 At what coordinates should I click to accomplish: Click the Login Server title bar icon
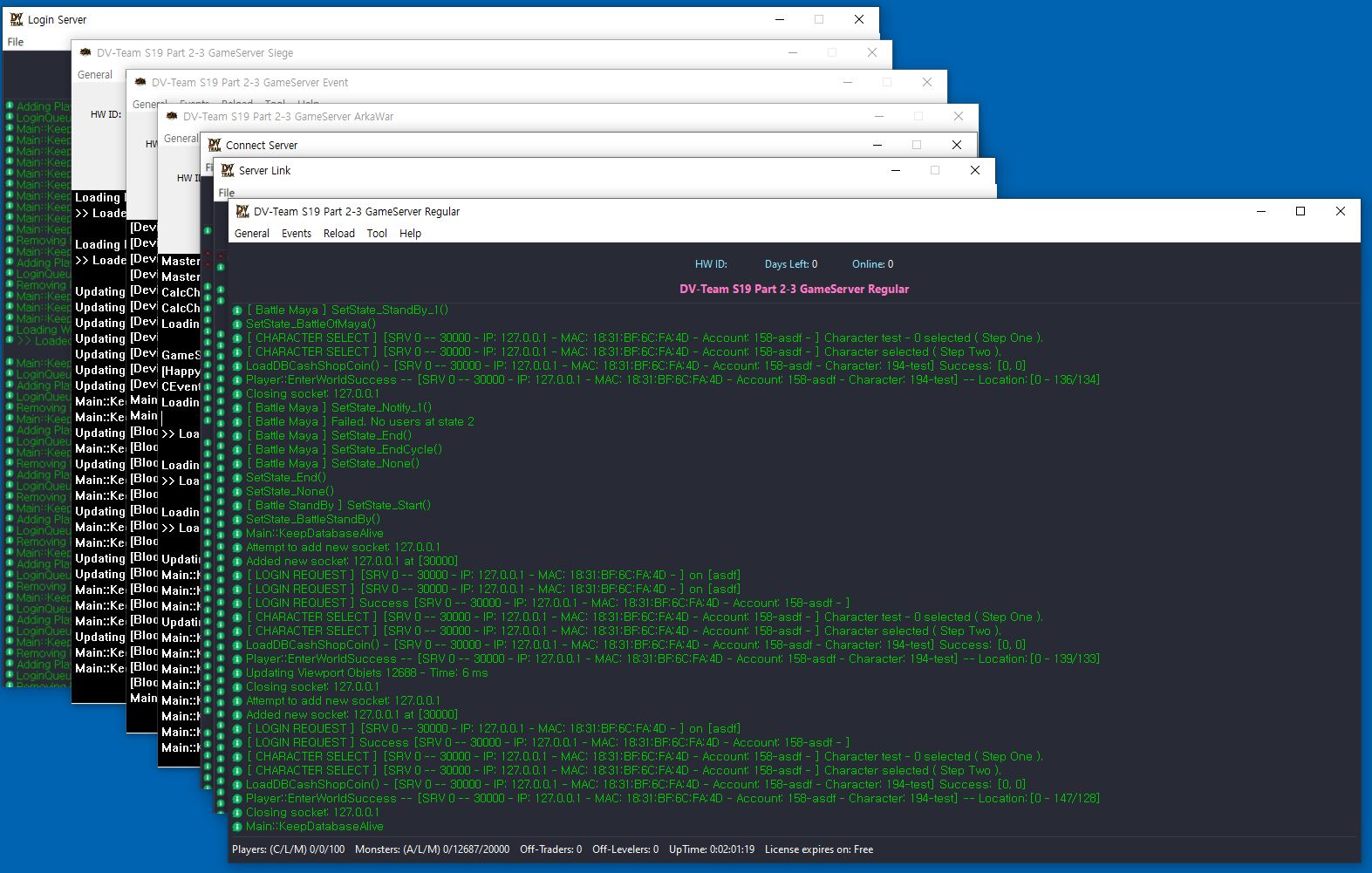click(x=16, y=19)
